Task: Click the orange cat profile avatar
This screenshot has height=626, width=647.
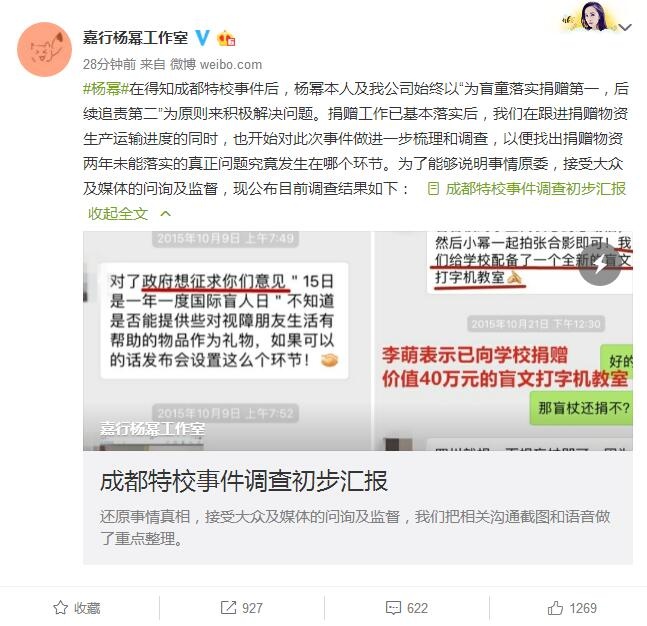Action: pos(44,50)
